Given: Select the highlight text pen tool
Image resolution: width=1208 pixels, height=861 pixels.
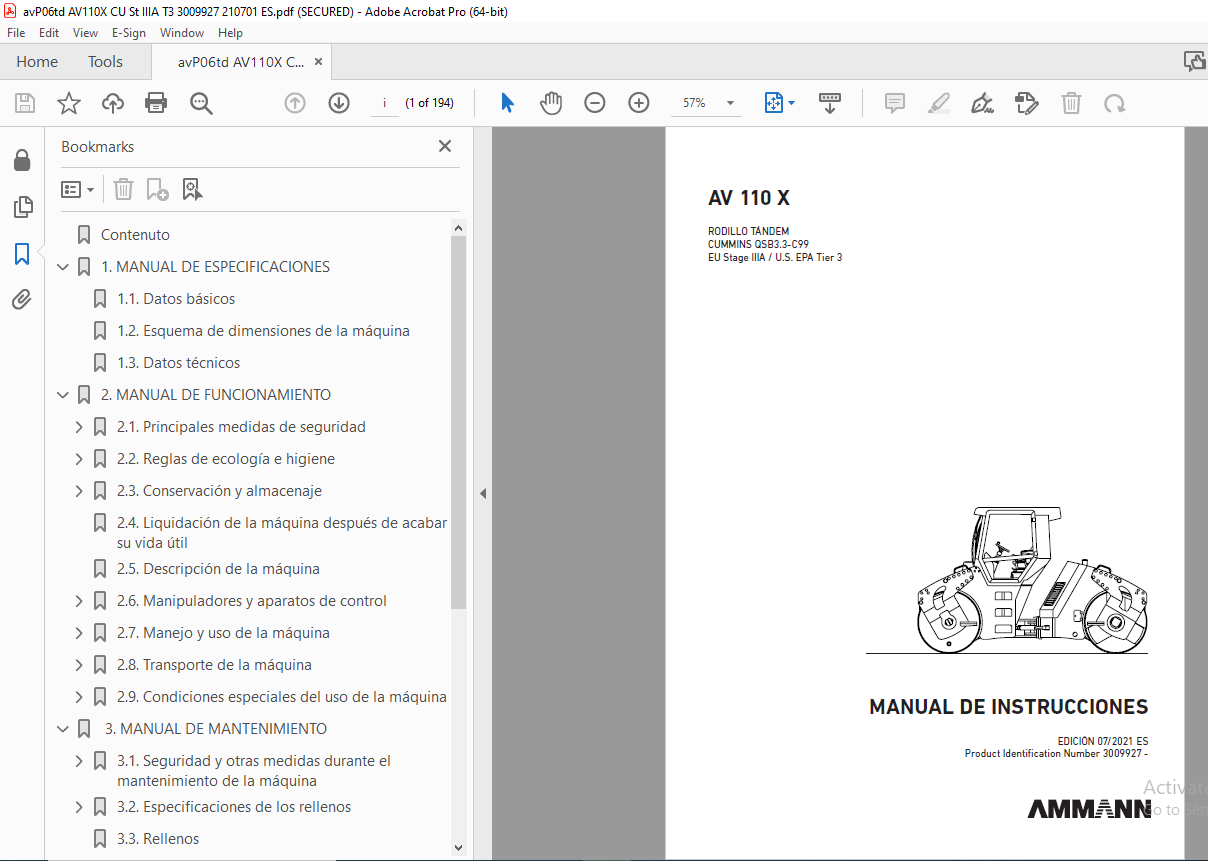Looking at the screenshot, I should (x=938, y=103).
